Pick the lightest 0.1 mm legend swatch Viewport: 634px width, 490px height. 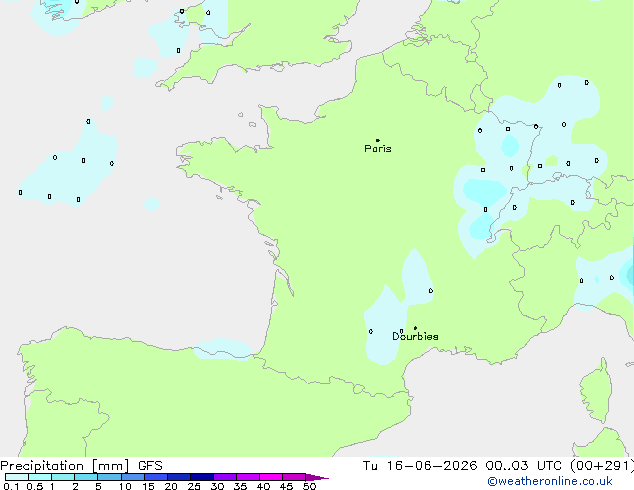[x=17, y=477]
